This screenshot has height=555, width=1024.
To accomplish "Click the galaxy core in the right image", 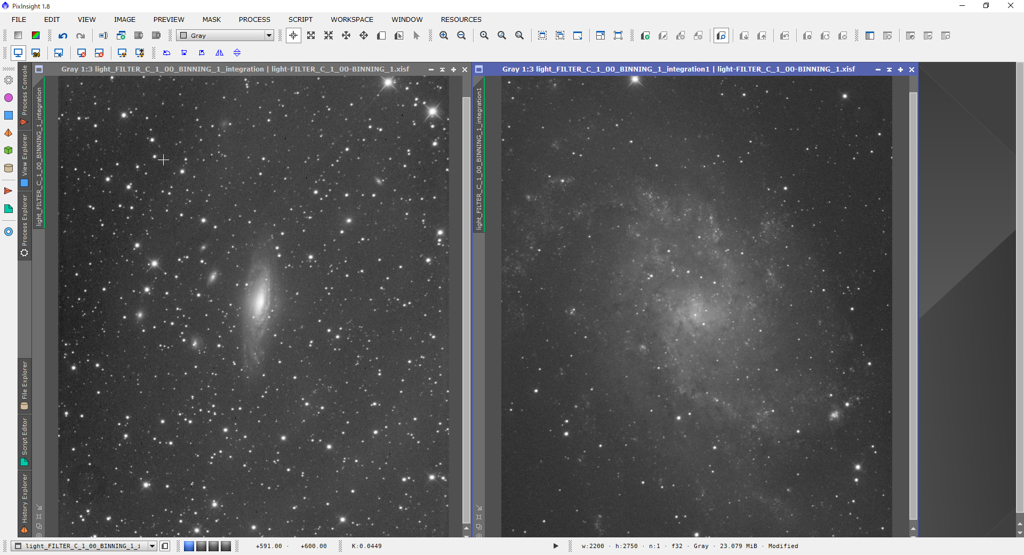I will point(696,314).
